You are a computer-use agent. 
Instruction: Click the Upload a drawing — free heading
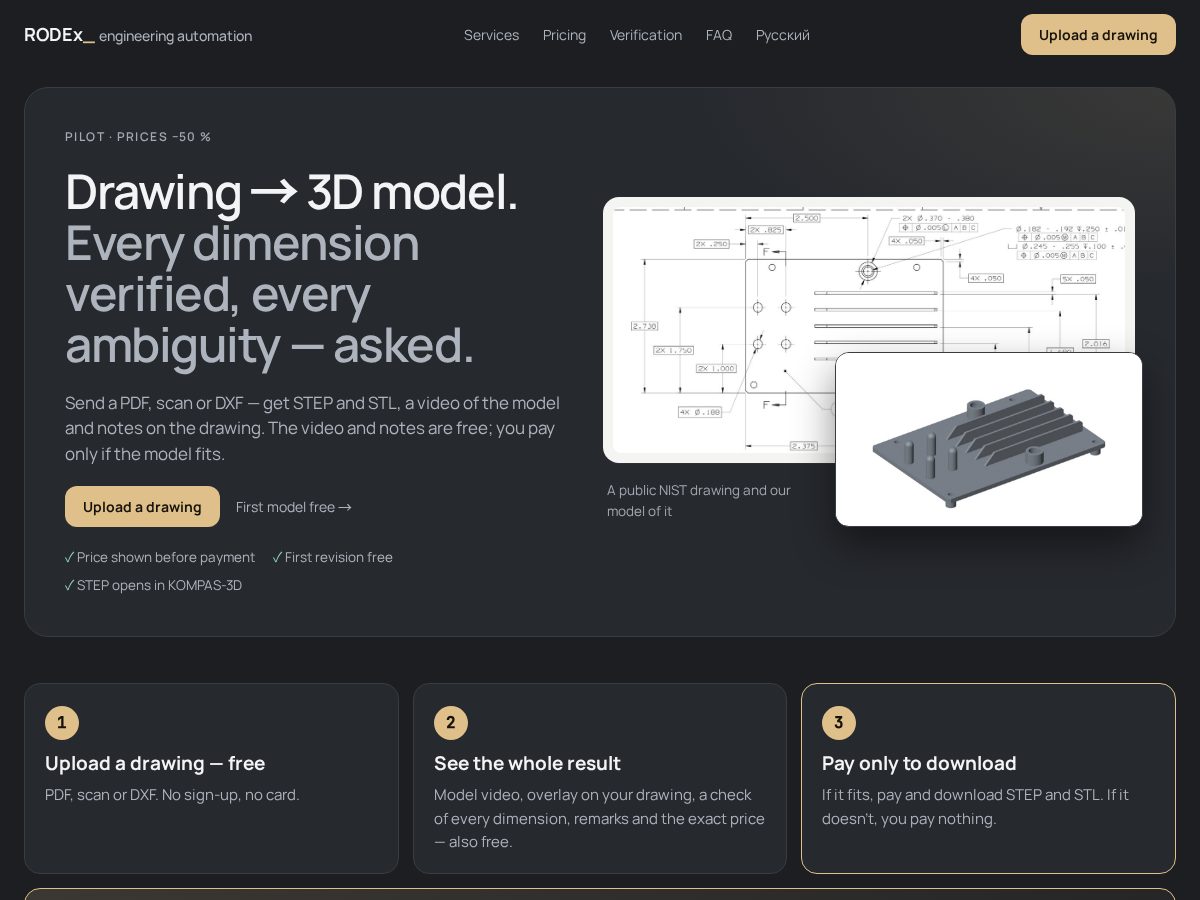(x=155, y=764)
